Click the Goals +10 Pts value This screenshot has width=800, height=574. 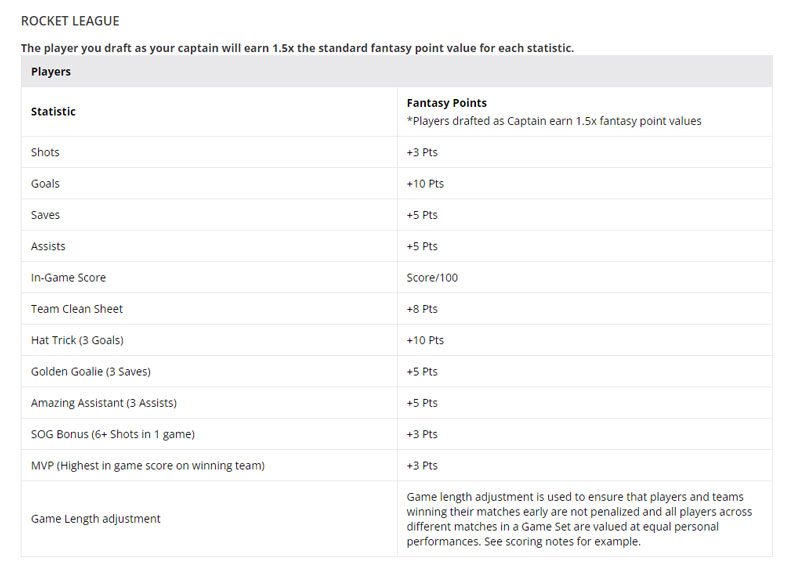pos(425,184)
